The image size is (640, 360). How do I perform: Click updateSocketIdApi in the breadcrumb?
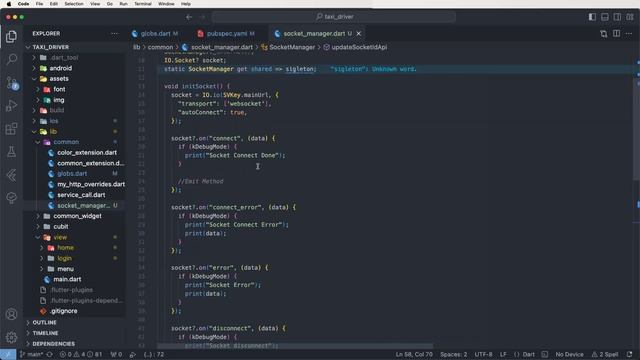(x=359, y=47)
